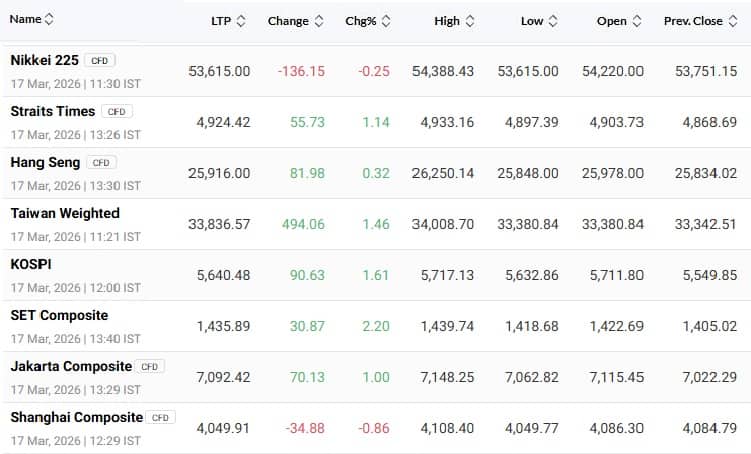Sort by Prev. Close column arrows
The image size is (751, 454).
point(733,21)
